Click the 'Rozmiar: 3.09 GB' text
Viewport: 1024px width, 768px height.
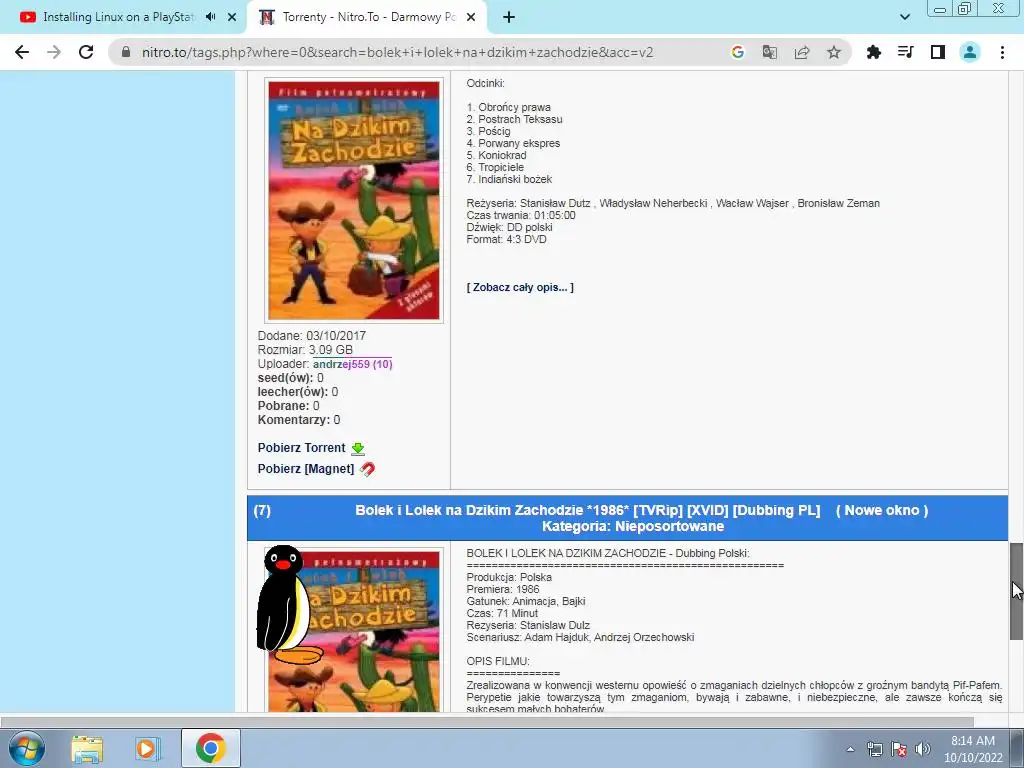coord(305,350)
